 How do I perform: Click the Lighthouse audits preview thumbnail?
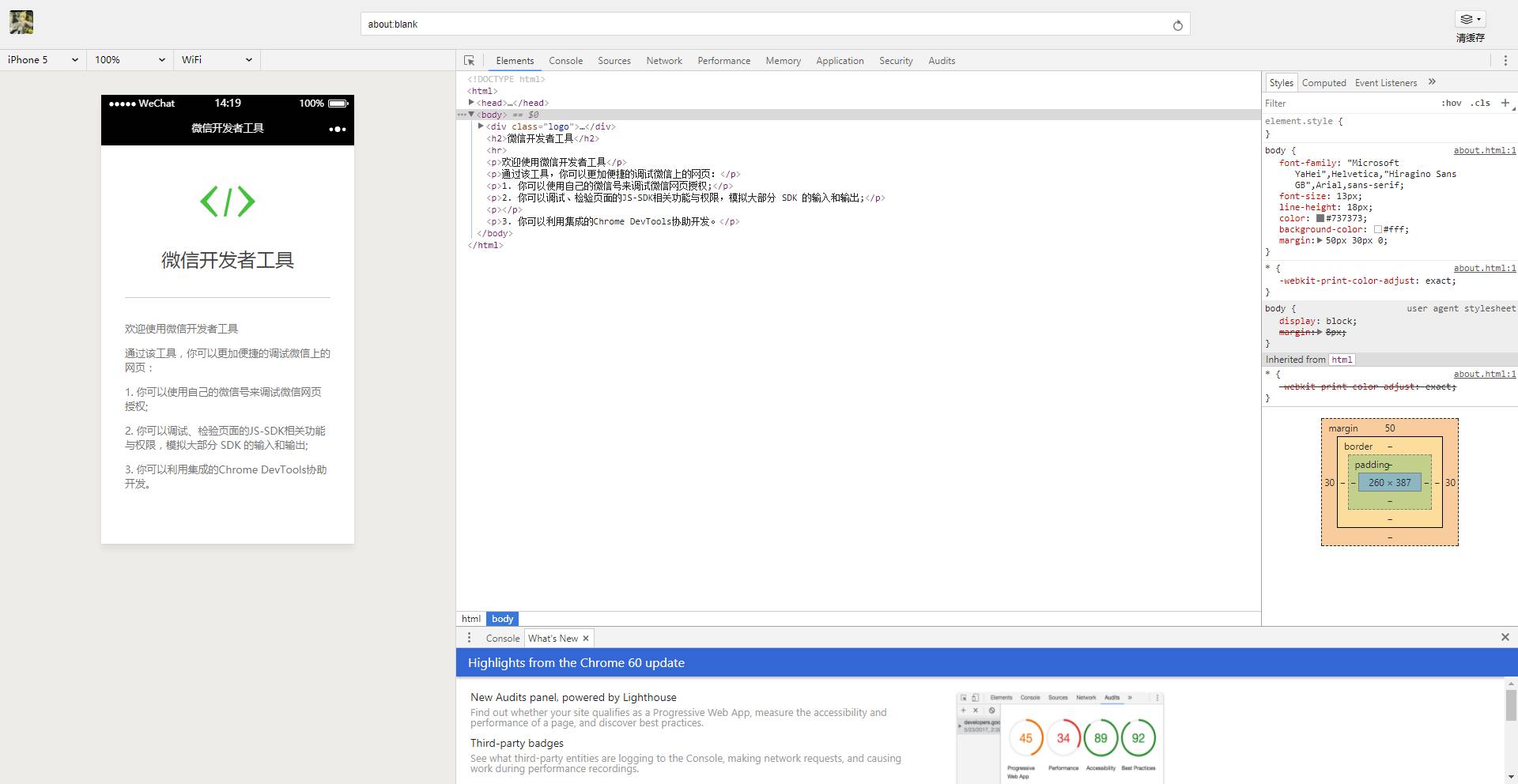click(x=1059, y=738)
